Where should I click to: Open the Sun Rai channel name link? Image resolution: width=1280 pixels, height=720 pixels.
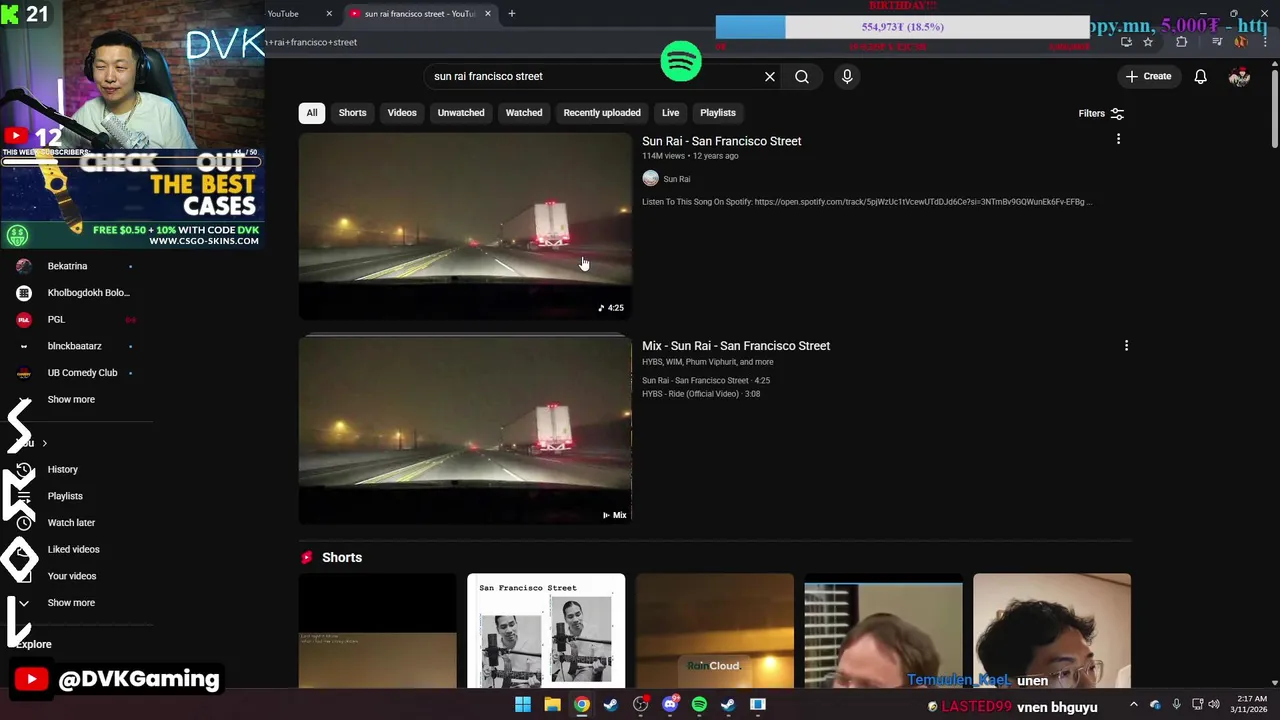677,179
